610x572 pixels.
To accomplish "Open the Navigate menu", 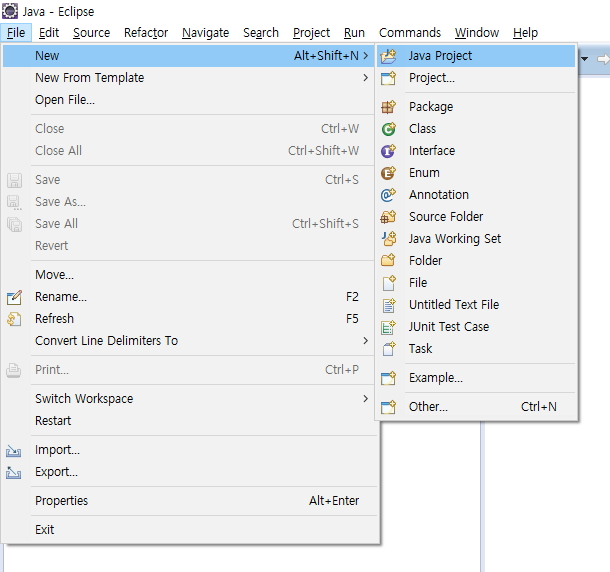I will pyautogui.click(x=205, y=33).
